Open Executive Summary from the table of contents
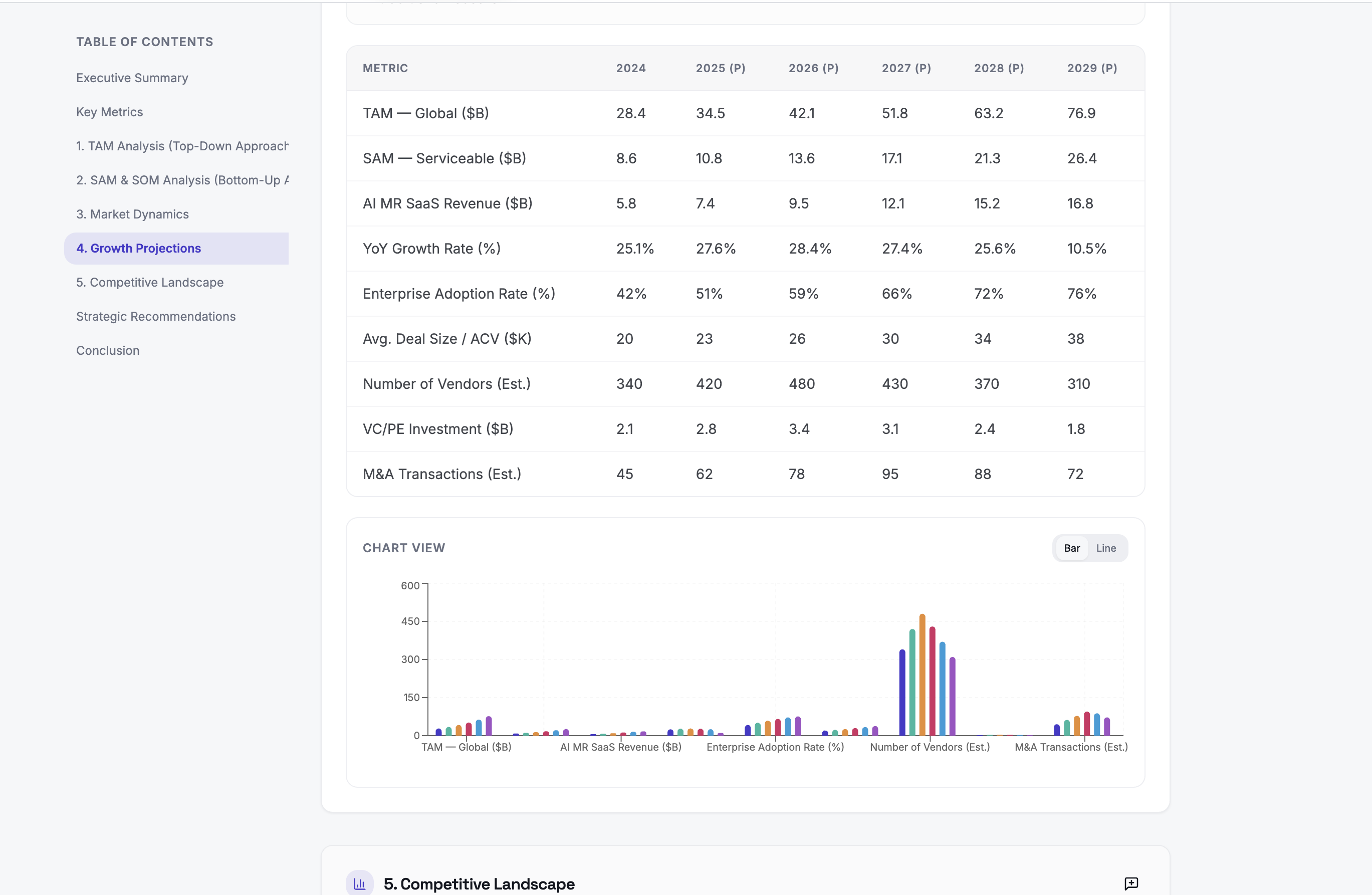This screenshot has height=895, width=1372. coord(132,78)
